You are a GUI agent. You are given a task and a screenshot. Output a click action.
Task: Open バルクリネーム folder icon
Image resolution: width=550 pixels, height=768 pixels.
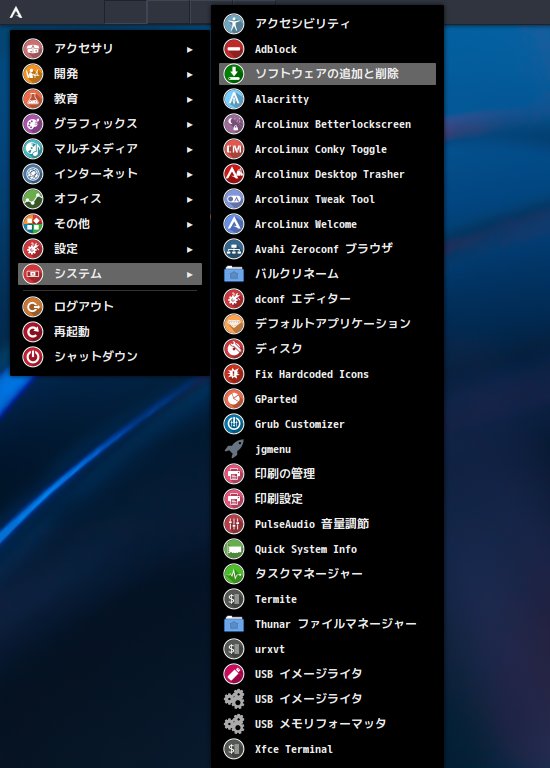(234, 274)
